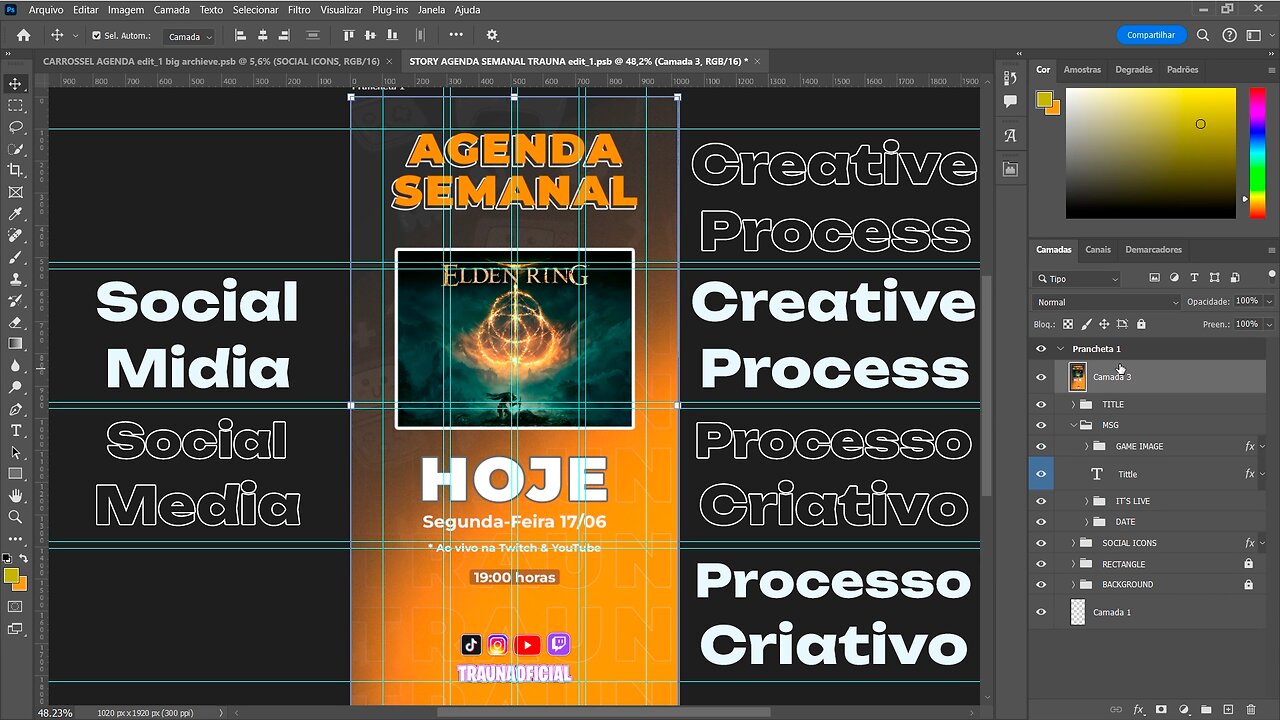Screen dimensions: 1280x720
Task: Select the Camada 1 layer thumbnail
Action: pos(1077,612)
